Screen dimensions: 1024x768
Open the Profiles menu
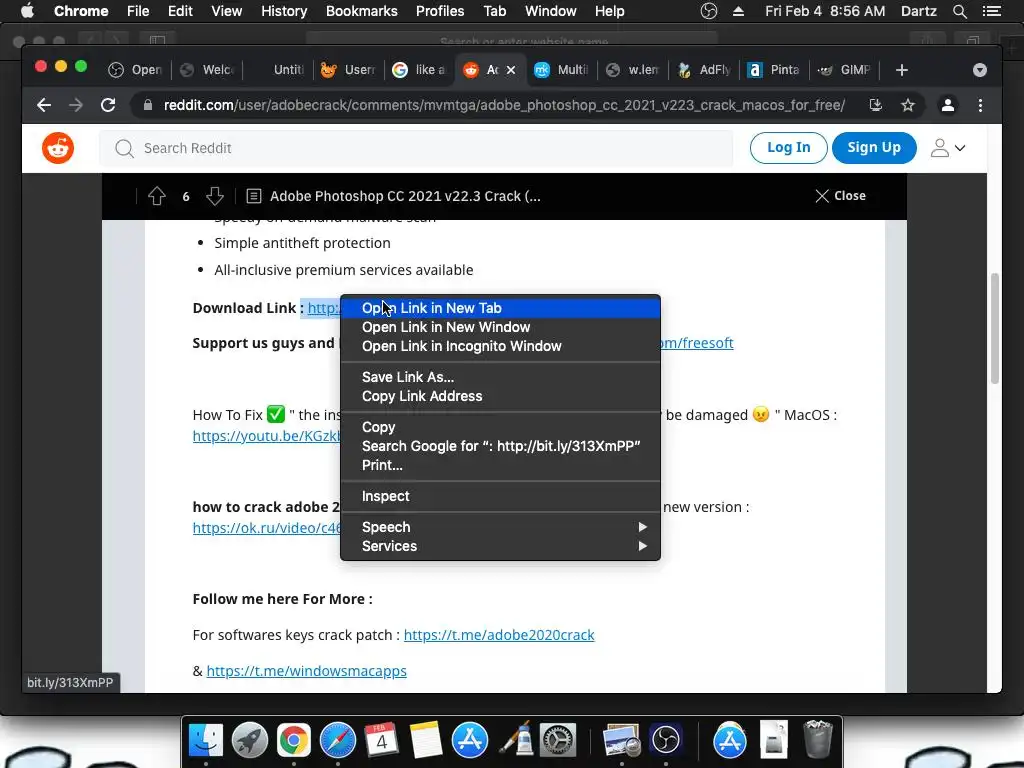click(440, 11)
